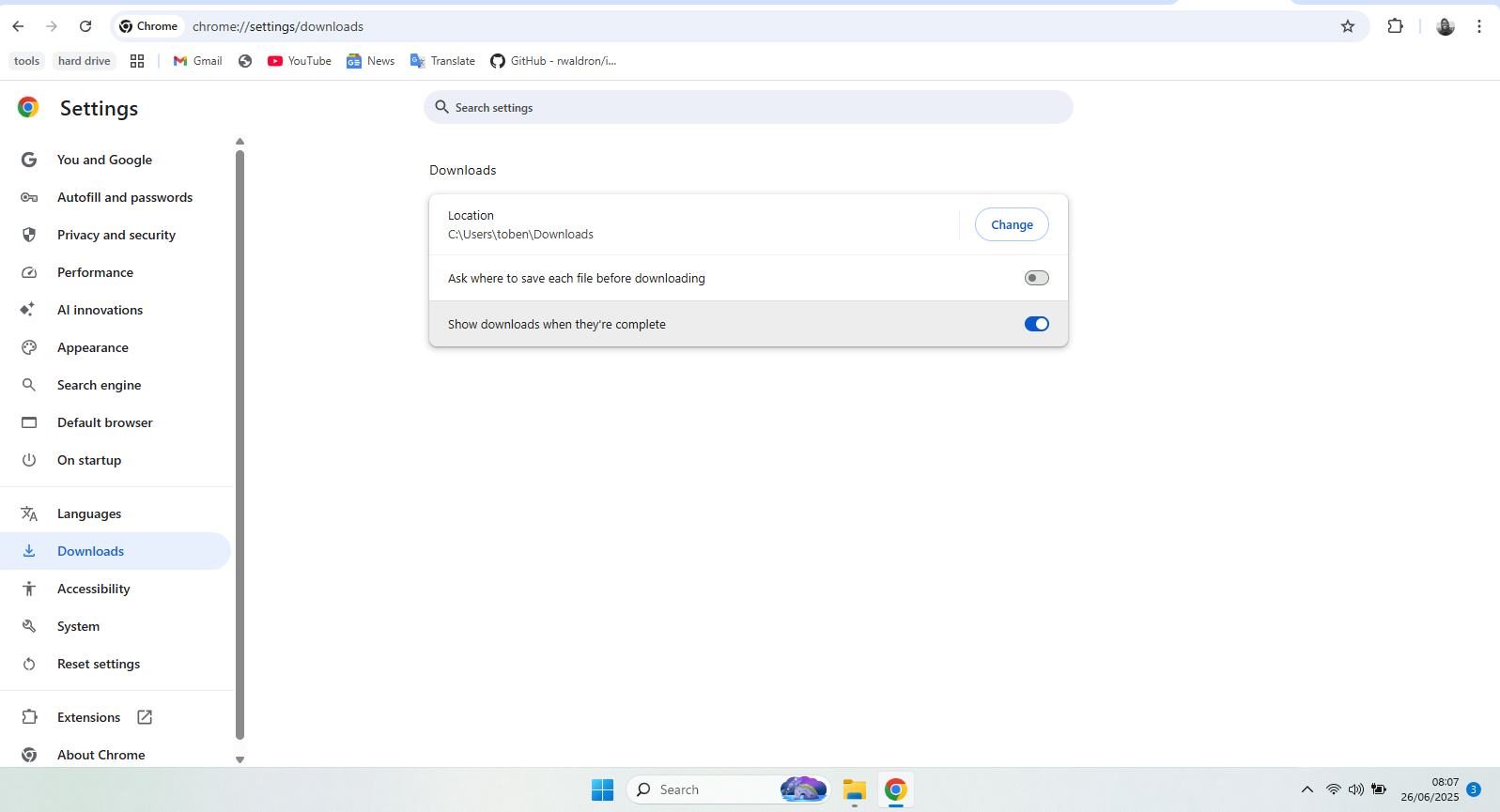Click the battery tray icon
This screenshot has height=812, width=1500.
pos(1379,789)
